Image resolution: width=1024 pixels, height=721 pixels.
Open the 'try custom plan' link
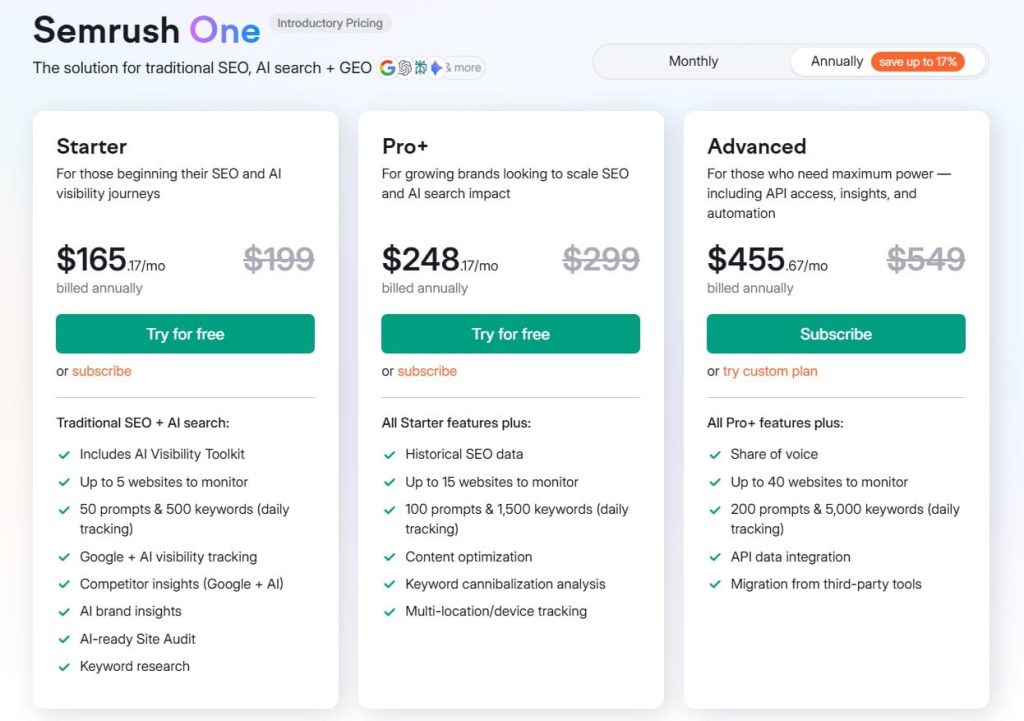click(x=770, y=371)
